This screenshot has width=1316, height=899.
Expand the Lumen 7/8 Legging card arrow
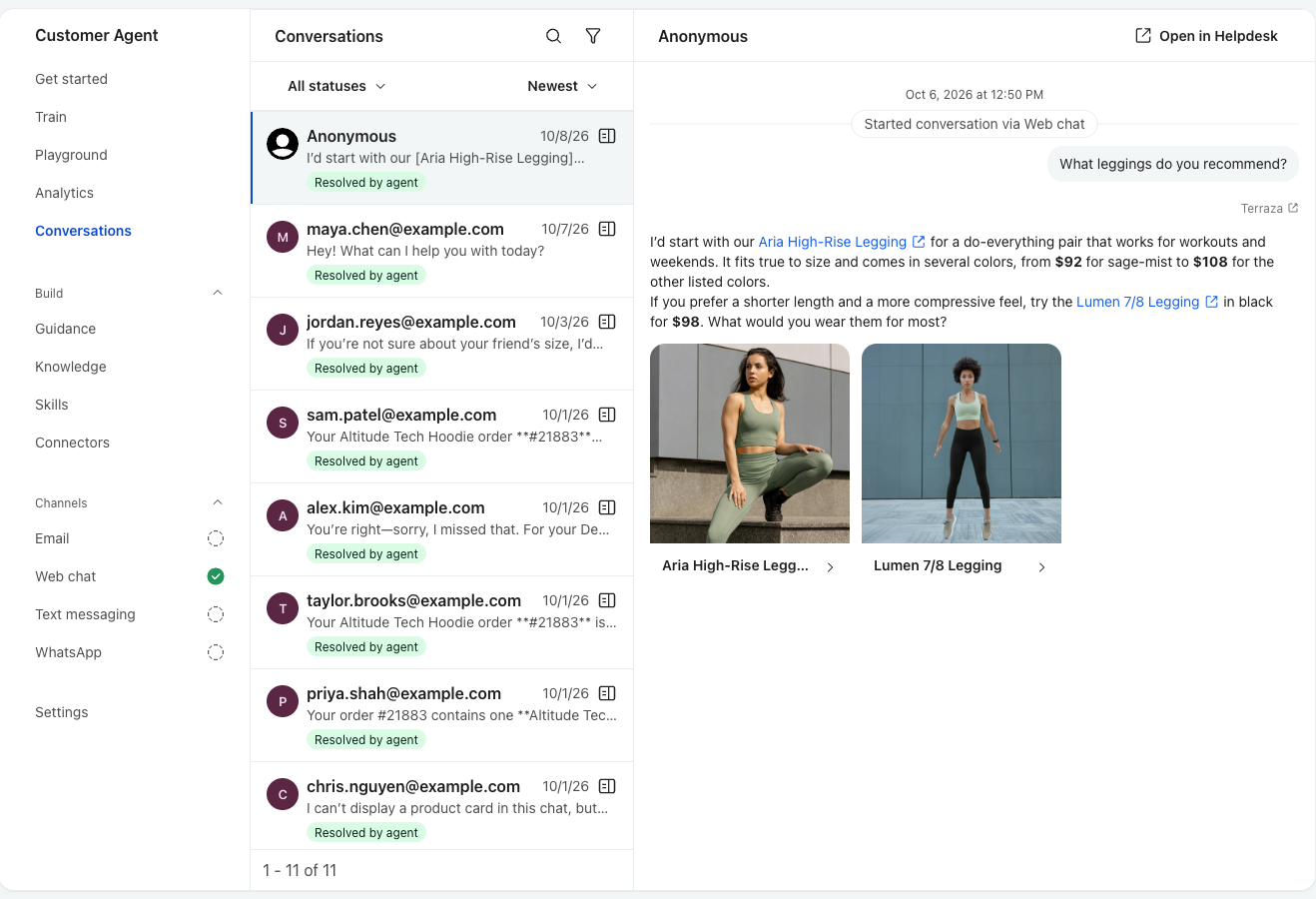(x=1042, y=566)
